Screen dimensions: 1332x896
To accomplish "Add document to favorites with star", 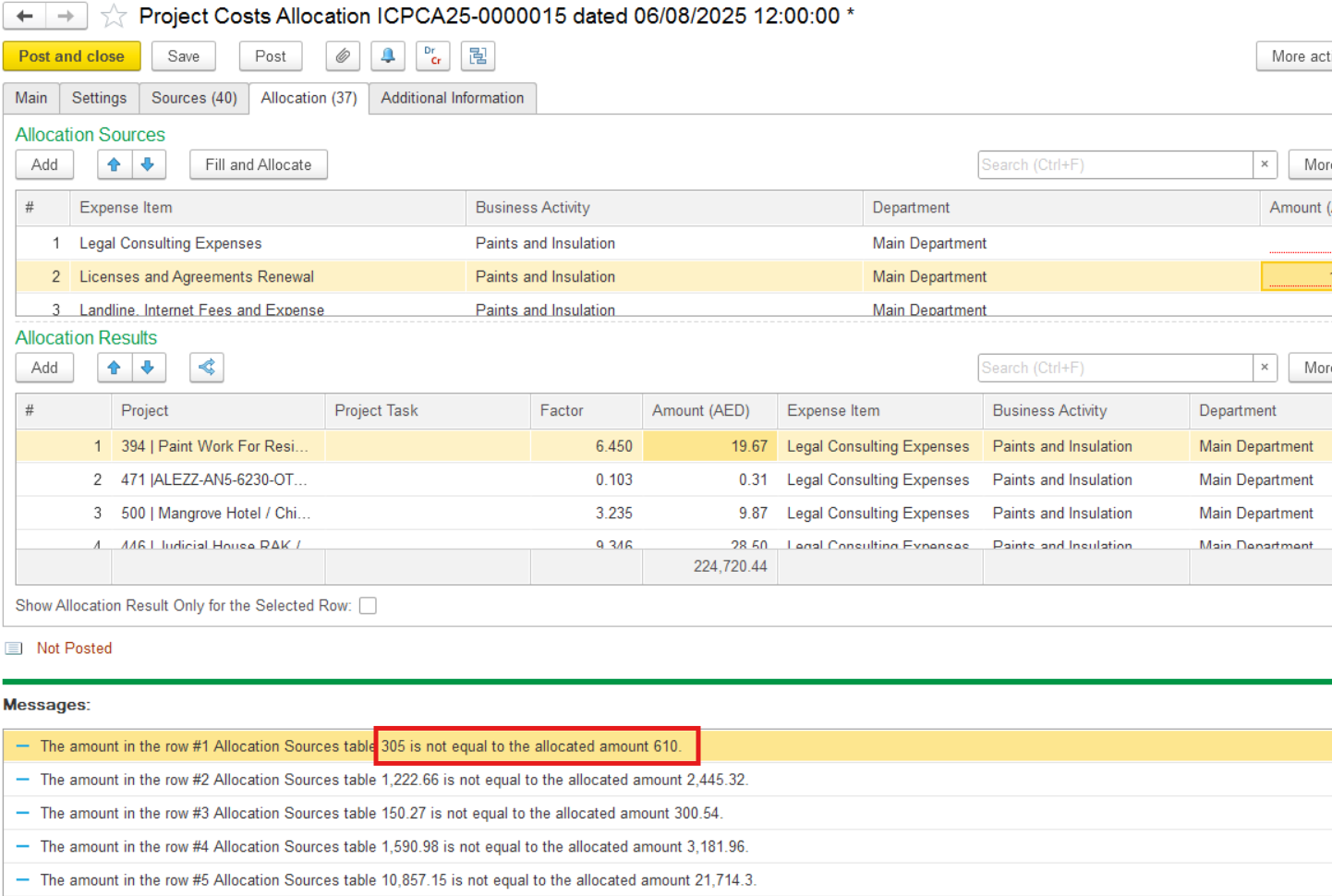I will (114, 16).
